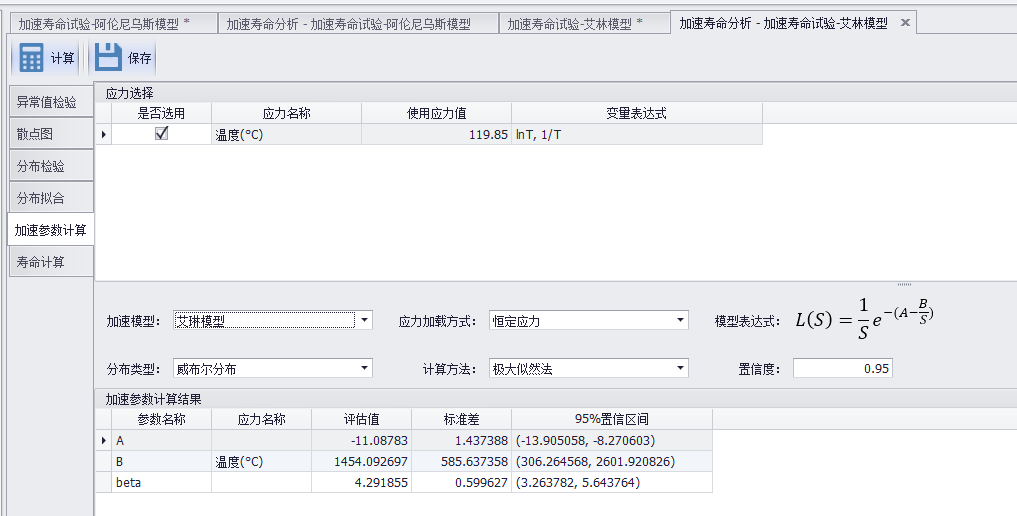Viewport: 1017px width, 516px height.
Task: Open the 寿命计算 side tab
Action: (51, 262)
